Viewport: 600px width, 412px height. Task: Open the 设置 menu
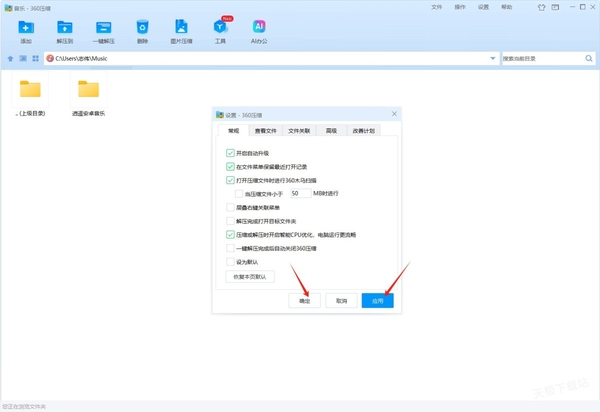[x=483, y=7]
